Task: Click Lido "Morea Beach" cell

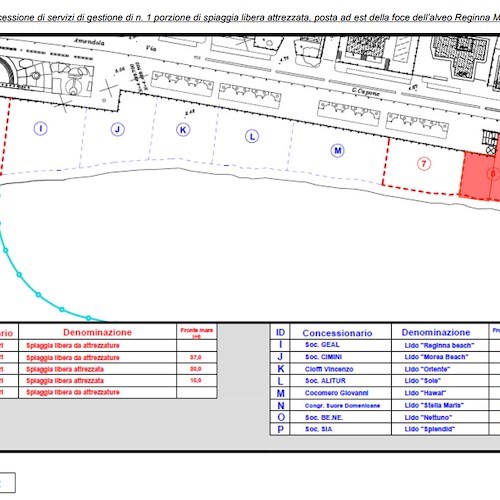Action: click(437, 357)
